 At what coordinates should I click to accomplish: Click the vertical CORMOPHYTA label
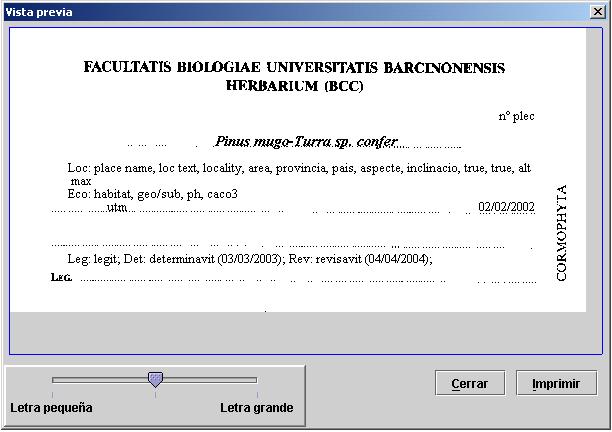tap(561, 233)
